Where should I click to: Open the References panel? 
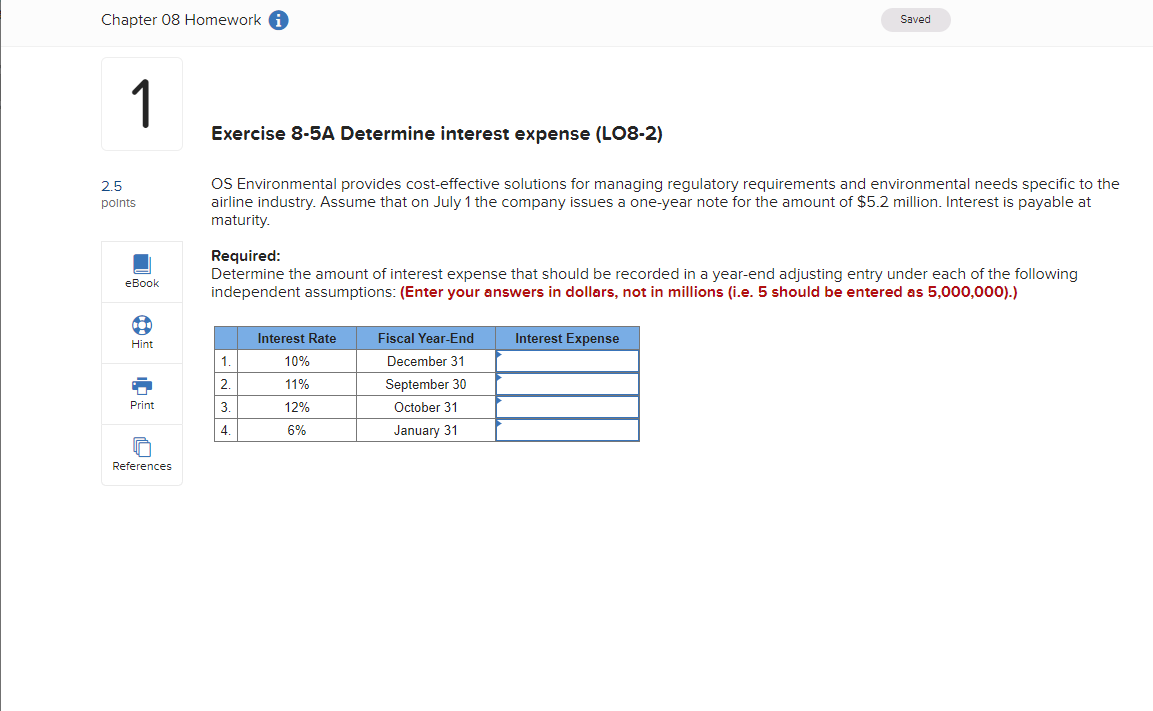click(x=141, y=455)
